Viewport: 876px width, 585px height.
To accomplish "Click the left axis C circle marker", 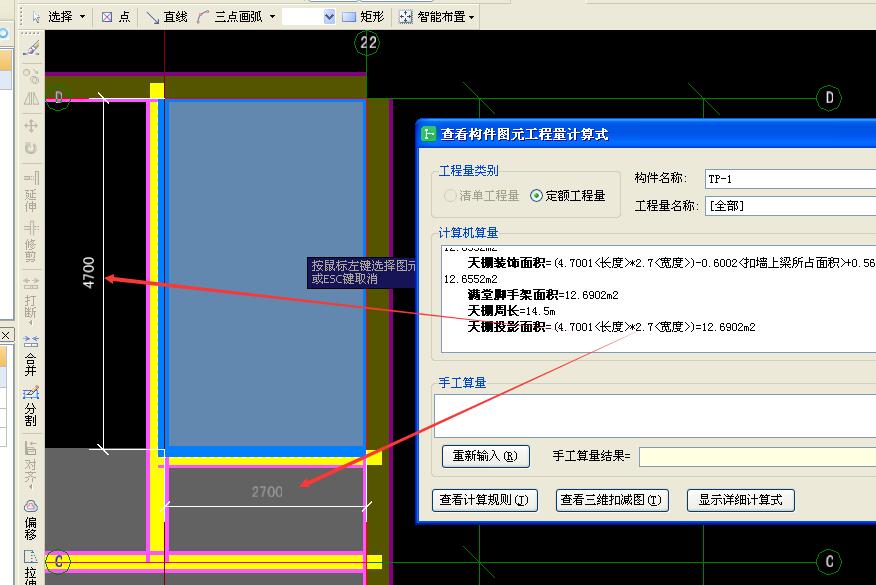I will (x=58, y=562).
